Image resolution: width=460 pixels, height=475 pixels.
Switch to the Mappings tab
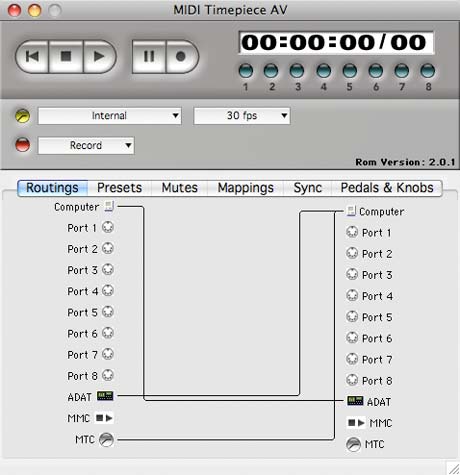pos(246,188)
